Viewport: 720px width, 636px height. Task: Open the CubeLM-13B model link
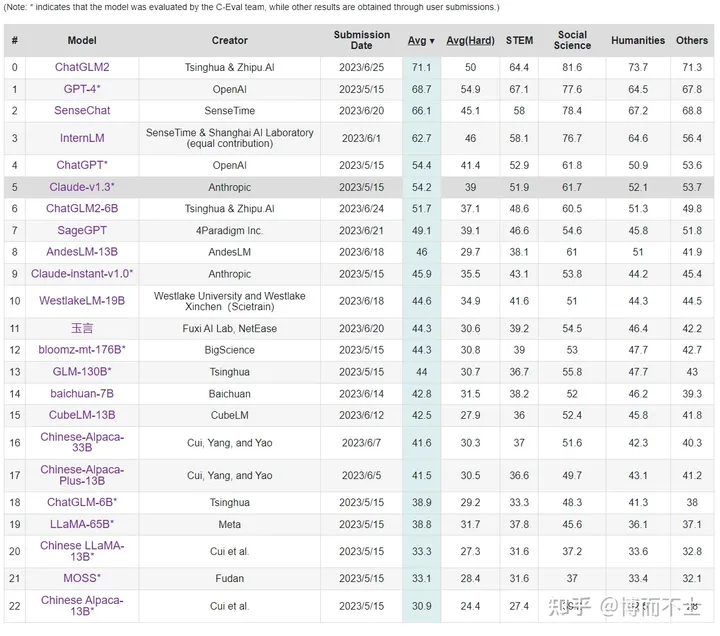(82, 415)
